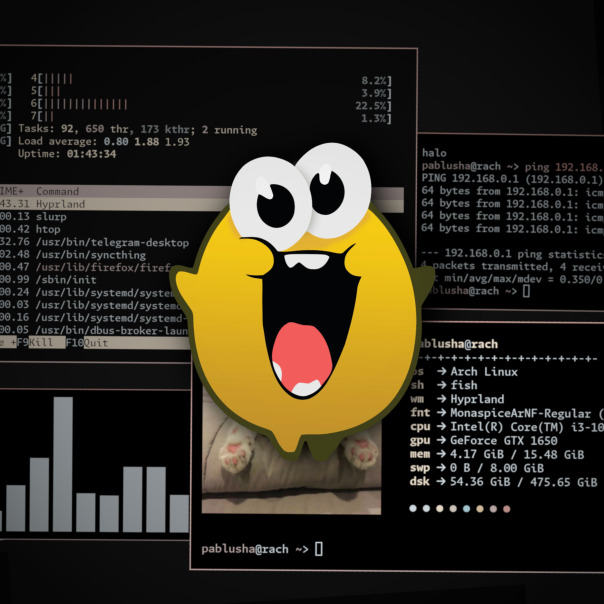Screen dimensions: 604x604
Task: Click the ping terminal prompt cursor
Action: tap(527, 290)
